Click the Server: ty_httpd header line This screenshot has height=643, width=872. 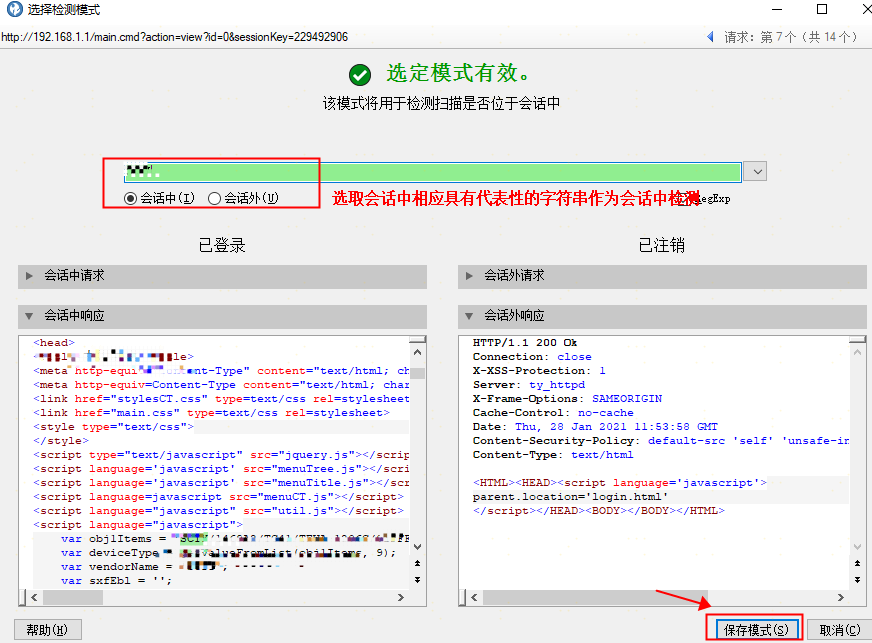529,384
